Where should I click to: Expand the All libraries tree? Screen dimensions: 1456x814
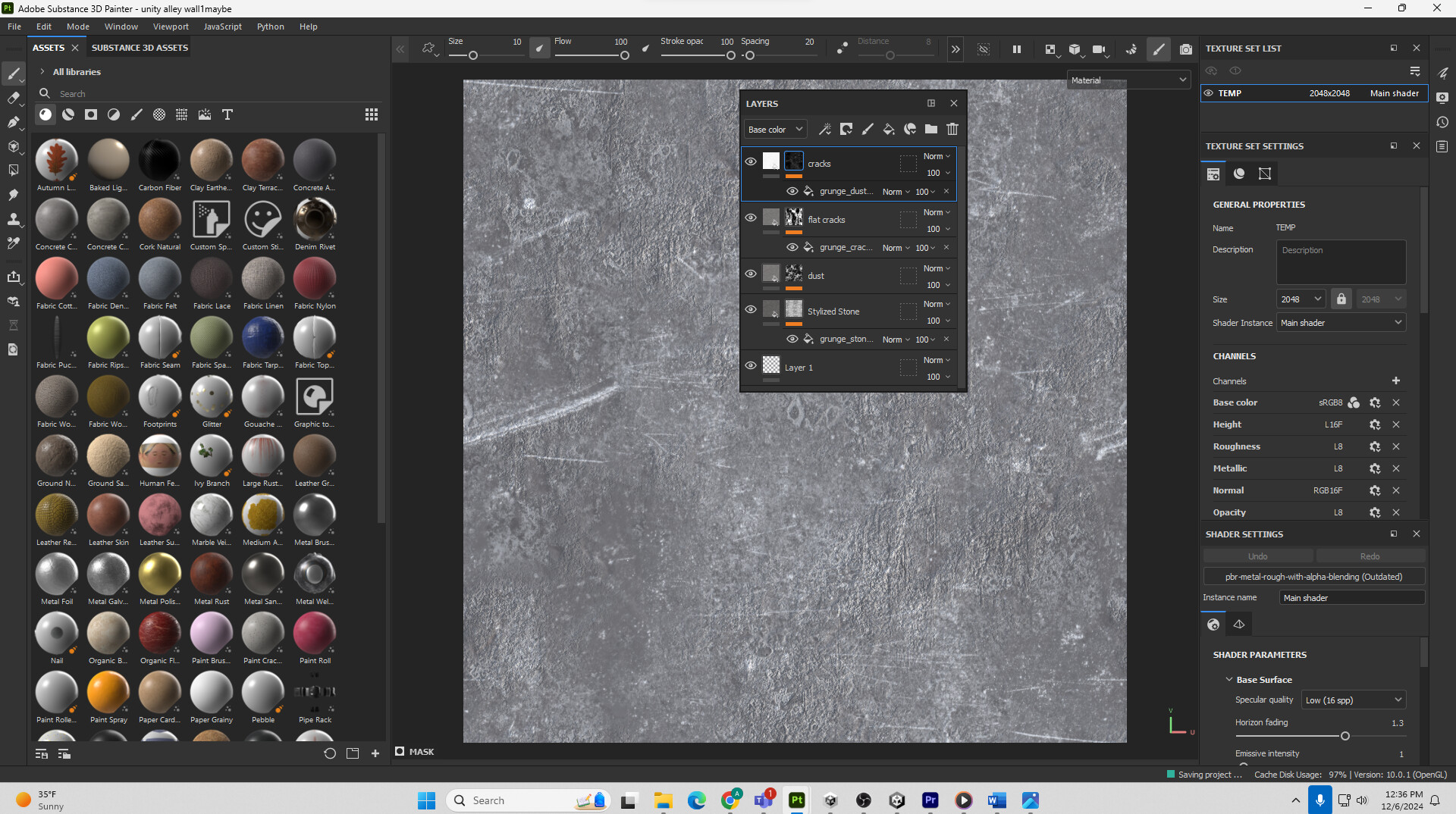pyautogui.click(x=42, y=72)
